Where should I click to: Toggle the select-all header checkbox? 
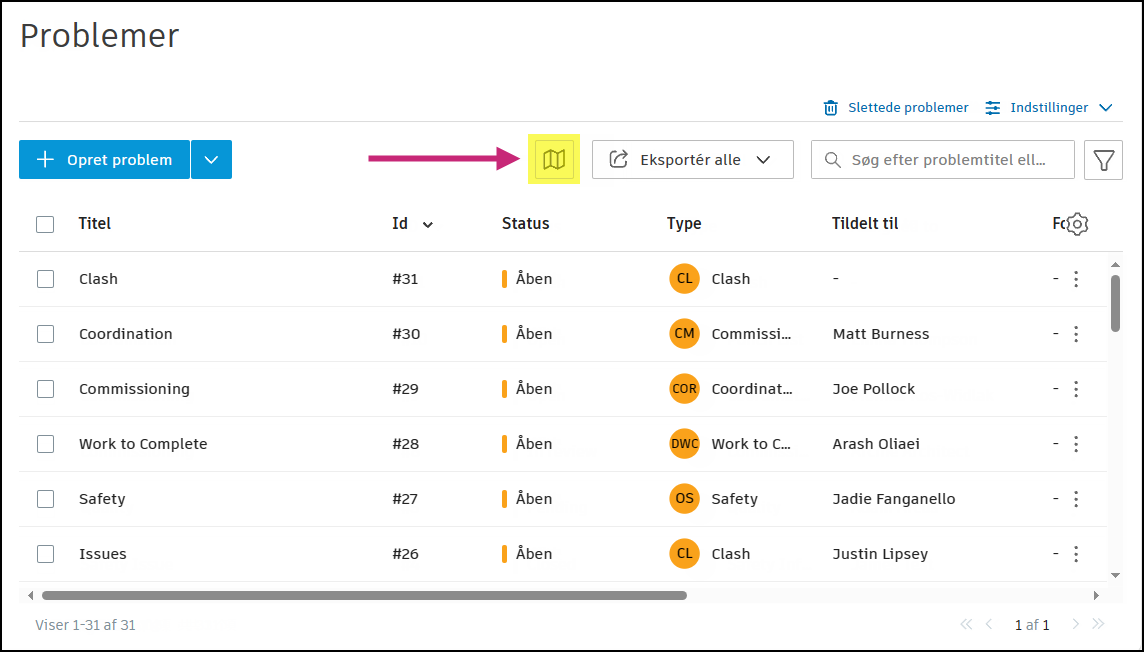coord(45,224)
